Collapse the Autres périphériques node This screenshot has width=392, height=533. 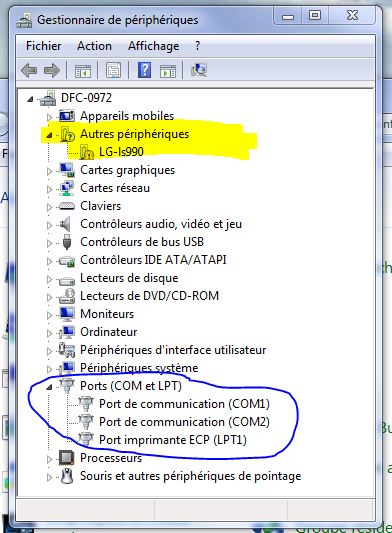click(50, 135)
